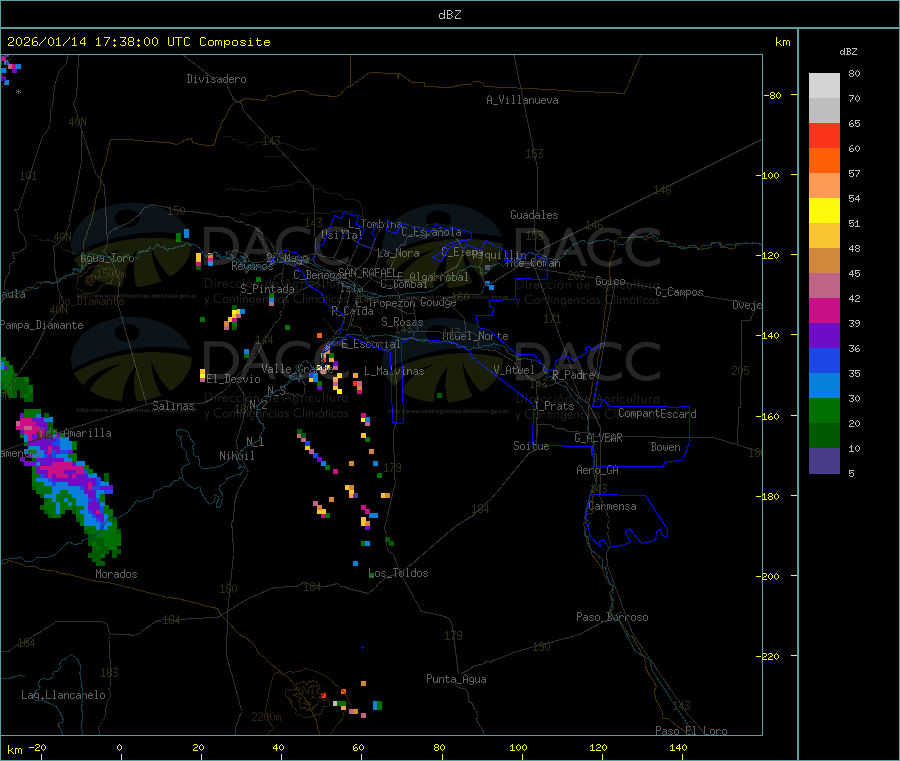
Task: Click the Salinas location label
Action: 173,406
